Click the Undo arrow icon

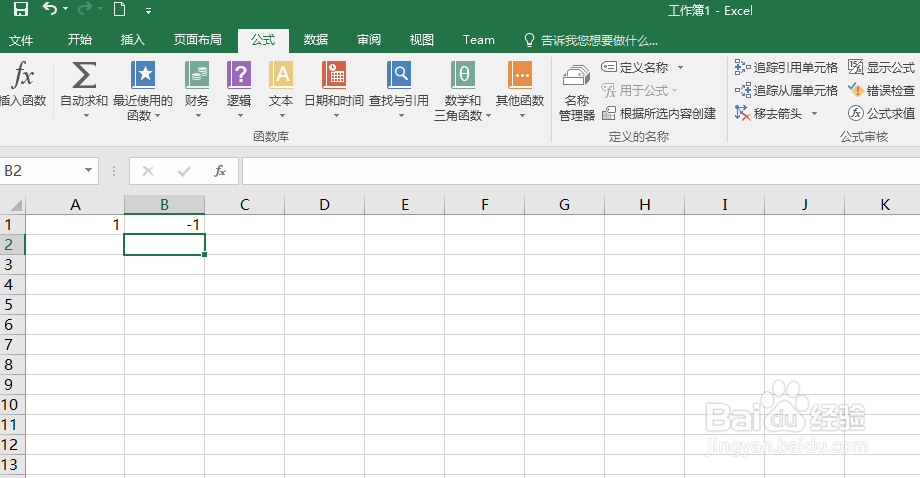click(50, 9)
